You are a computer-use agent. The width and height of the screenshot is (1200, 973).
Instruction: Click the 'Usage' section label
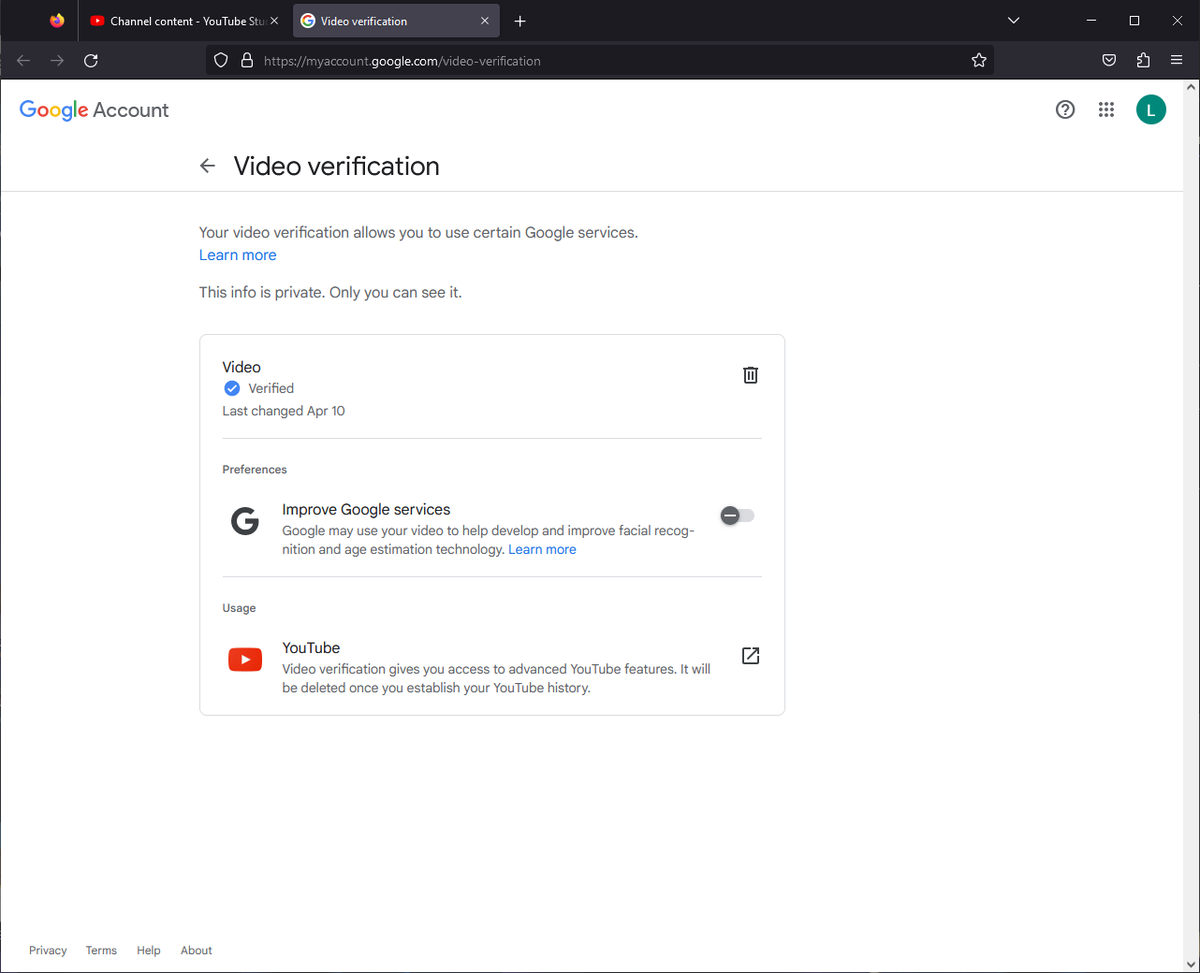pyautogui.click(x=239, y=608)
